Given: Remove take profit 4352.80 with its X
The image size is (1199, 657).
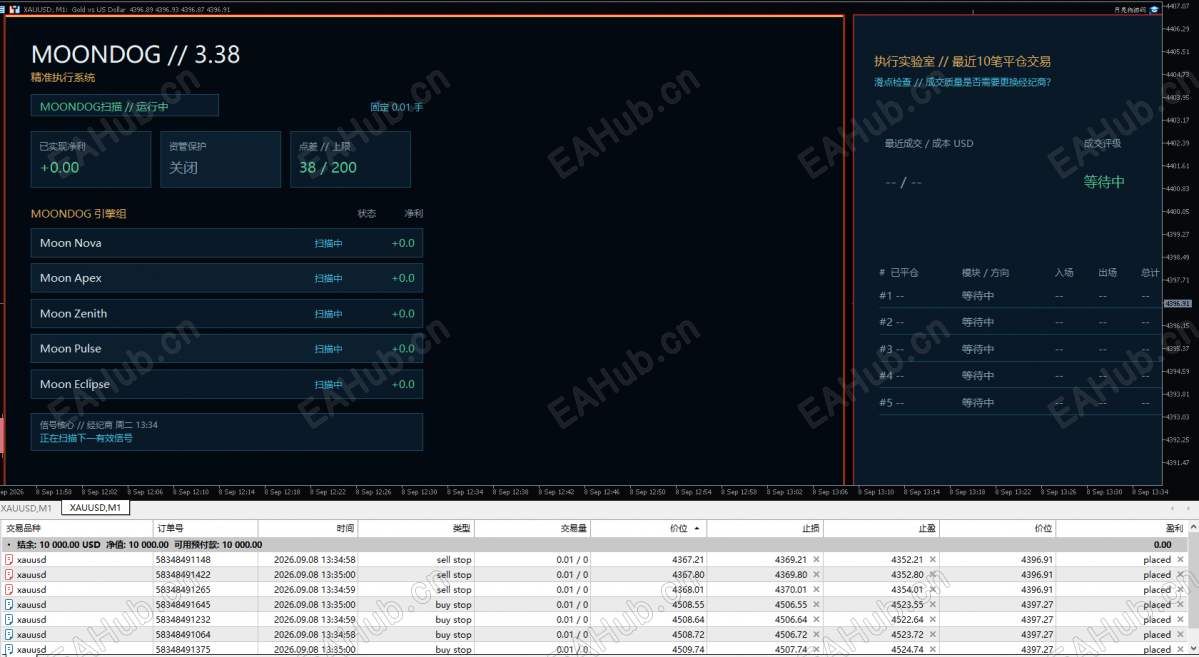Looking at the screenshot, I should [933, 574].
